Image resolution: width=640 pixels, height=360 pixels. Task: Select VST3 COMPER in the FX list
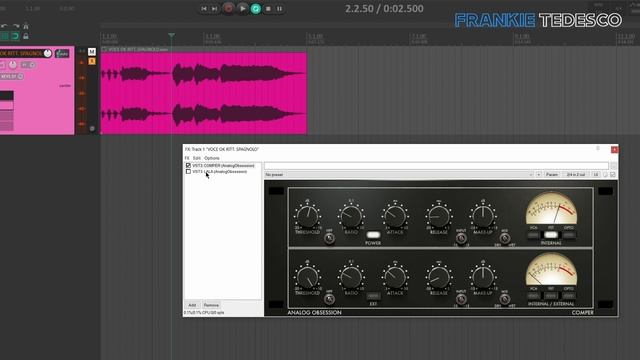(223, 166)
